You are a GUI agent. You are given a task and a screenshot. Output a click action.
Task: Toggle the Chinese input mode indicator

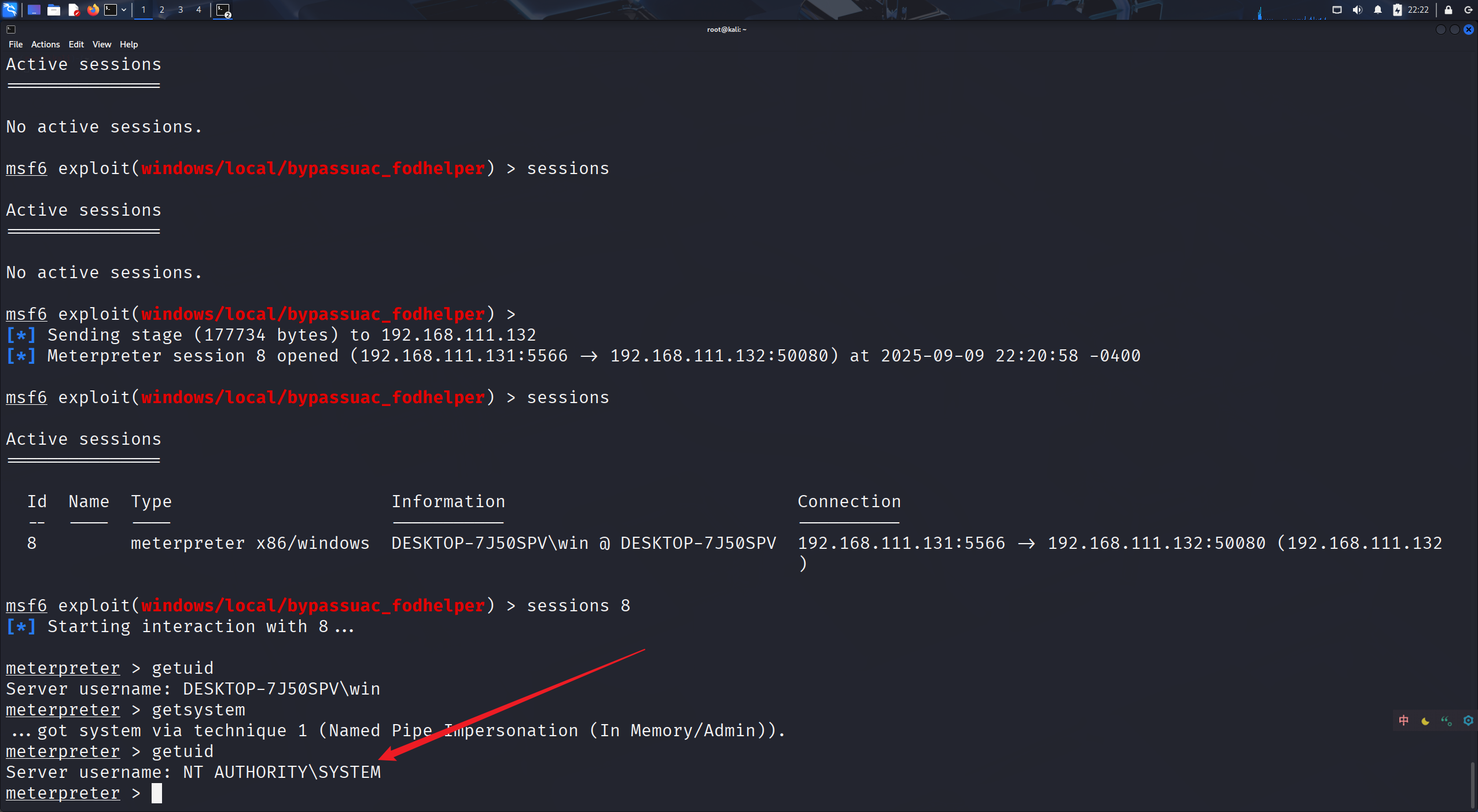click(x=1403, y=720)
